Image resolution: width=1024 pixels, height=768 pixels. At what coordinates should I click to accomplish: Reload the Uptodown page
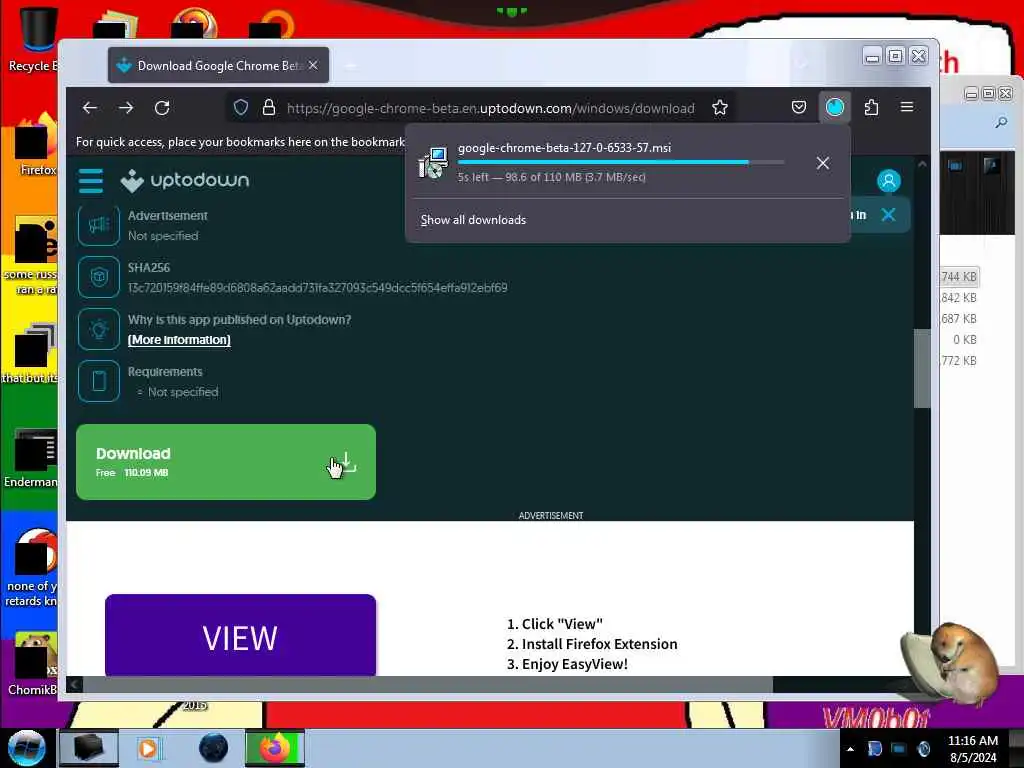pos(162,108)
